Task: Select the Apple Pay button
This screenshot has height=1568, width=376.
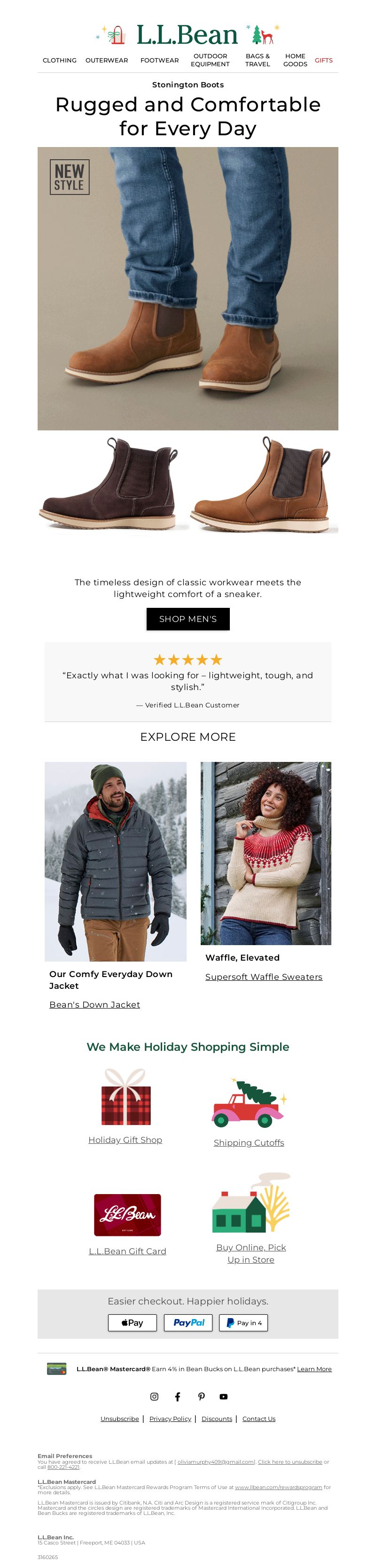Action: [132, 1322]
